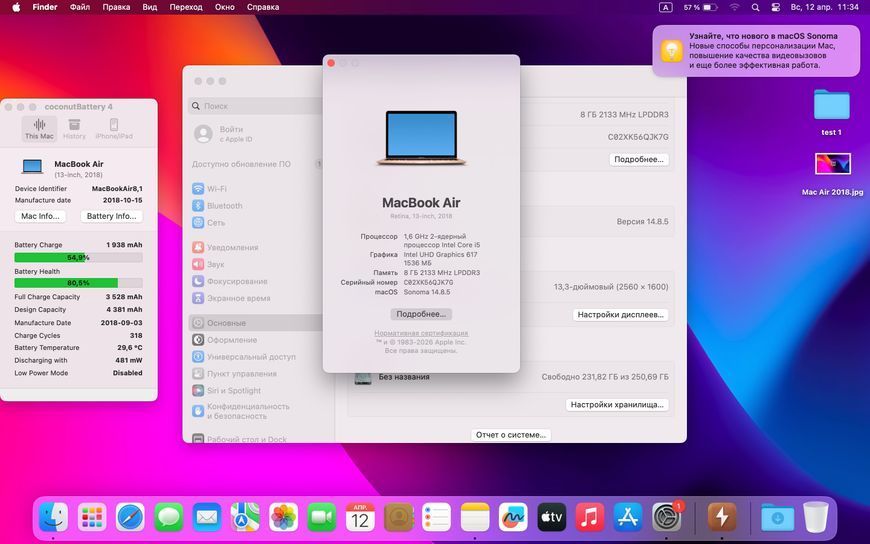Select Основные in Settings sidebar
870x544 pixels.
[x=255, y=323]
